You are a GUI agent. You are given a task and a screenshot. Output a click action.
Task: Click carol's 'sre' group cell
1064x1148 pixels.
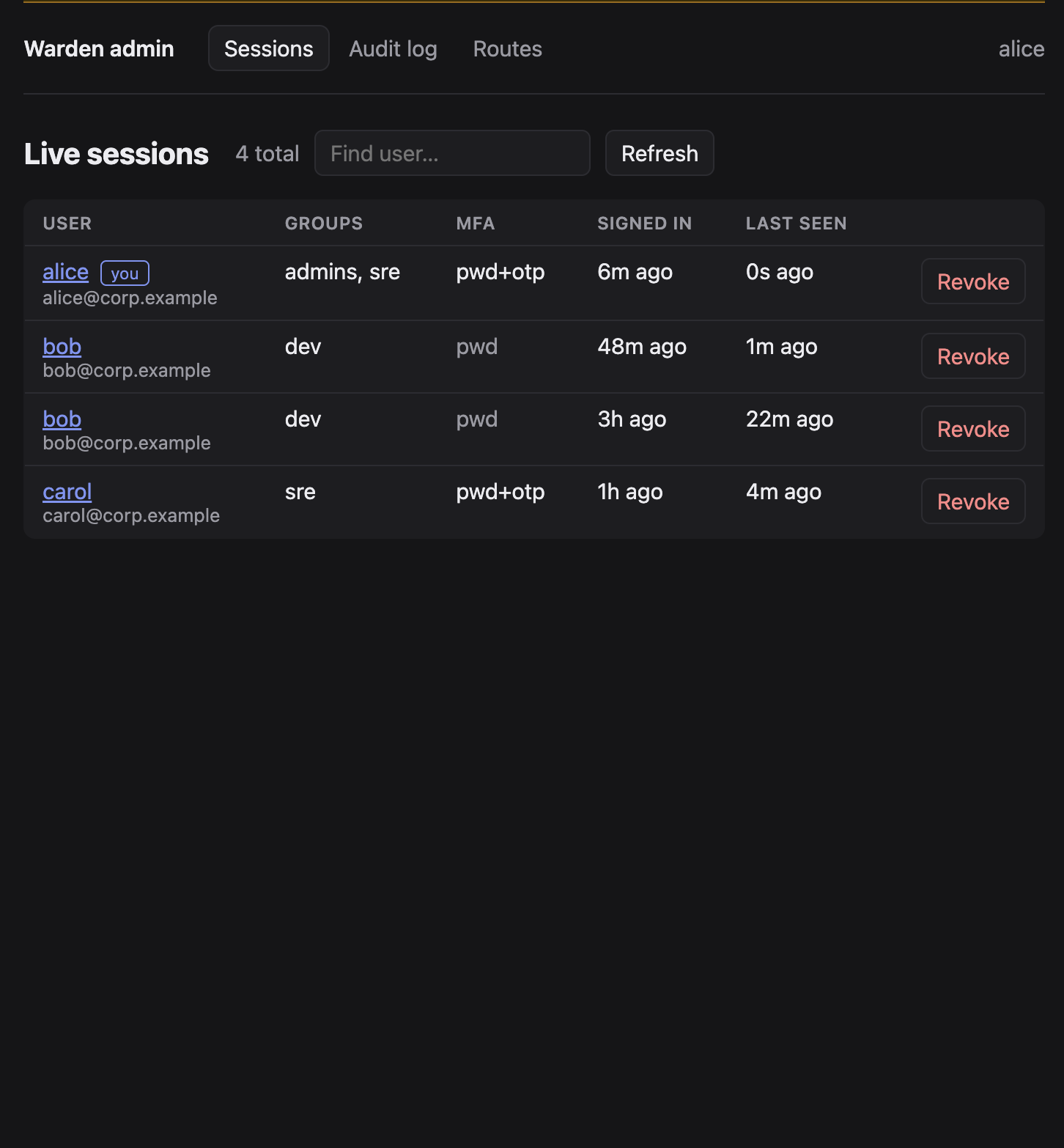coord(300,492)
